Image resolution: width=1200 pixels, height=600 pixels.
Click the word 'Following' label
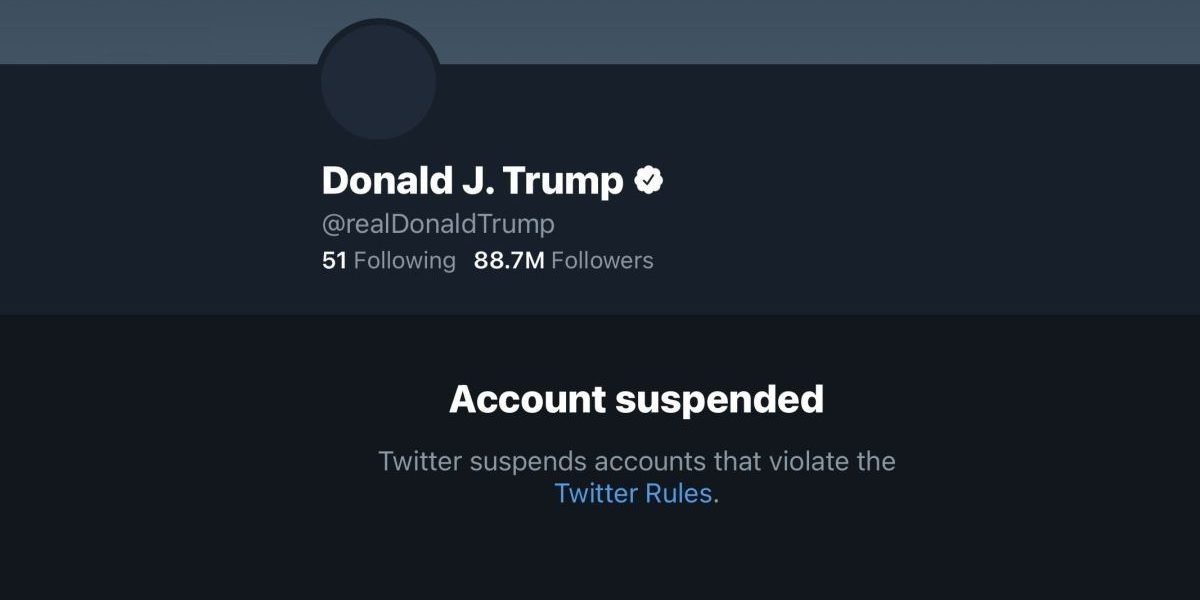point(404,261)
